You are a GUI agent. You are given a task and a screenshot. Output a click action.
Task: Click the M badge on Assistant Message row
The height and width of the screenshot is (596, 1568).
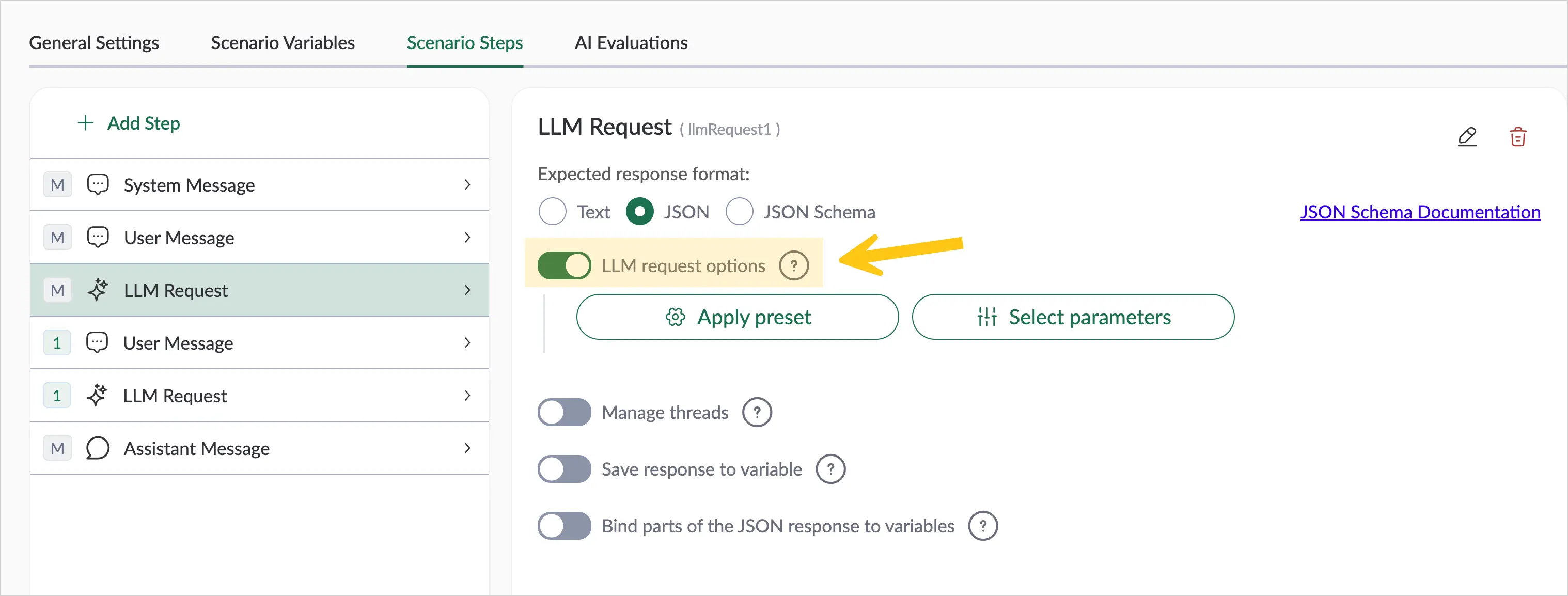(x=57, y=448)
